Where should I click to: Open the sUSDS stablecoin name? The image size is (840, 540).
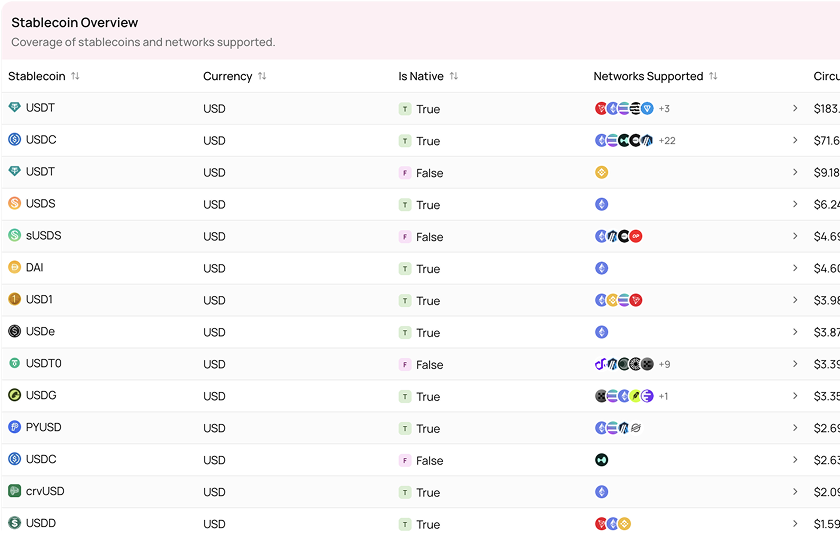[x=43, y=235]
